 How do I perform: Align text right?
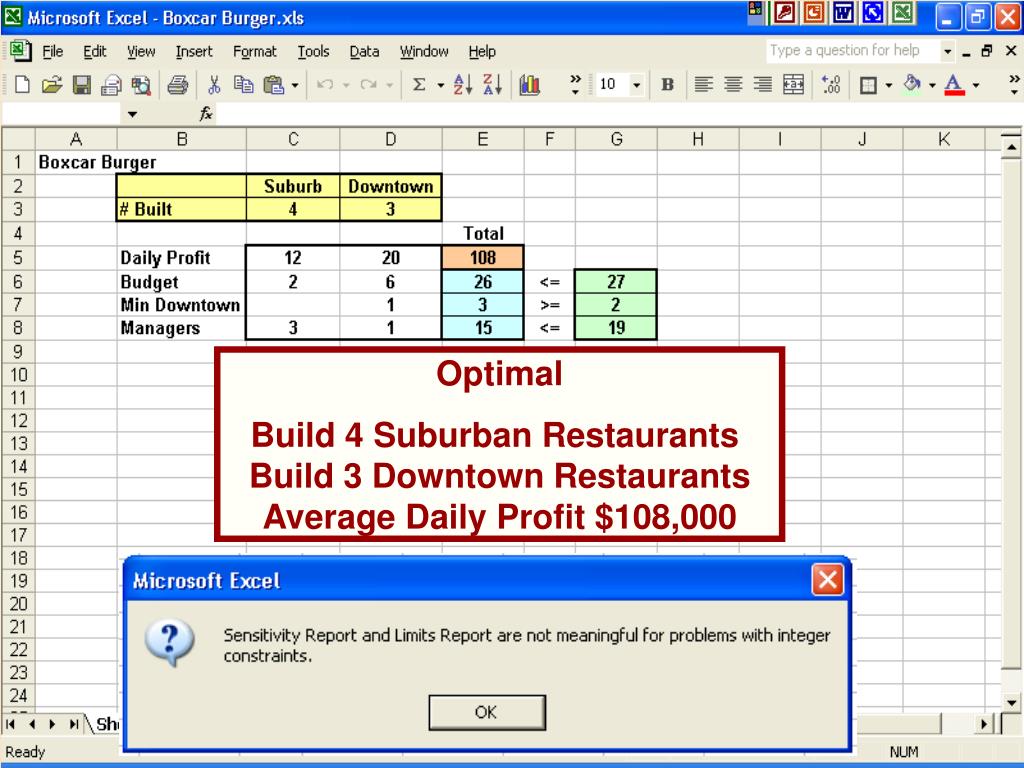[x=763, y=85]
